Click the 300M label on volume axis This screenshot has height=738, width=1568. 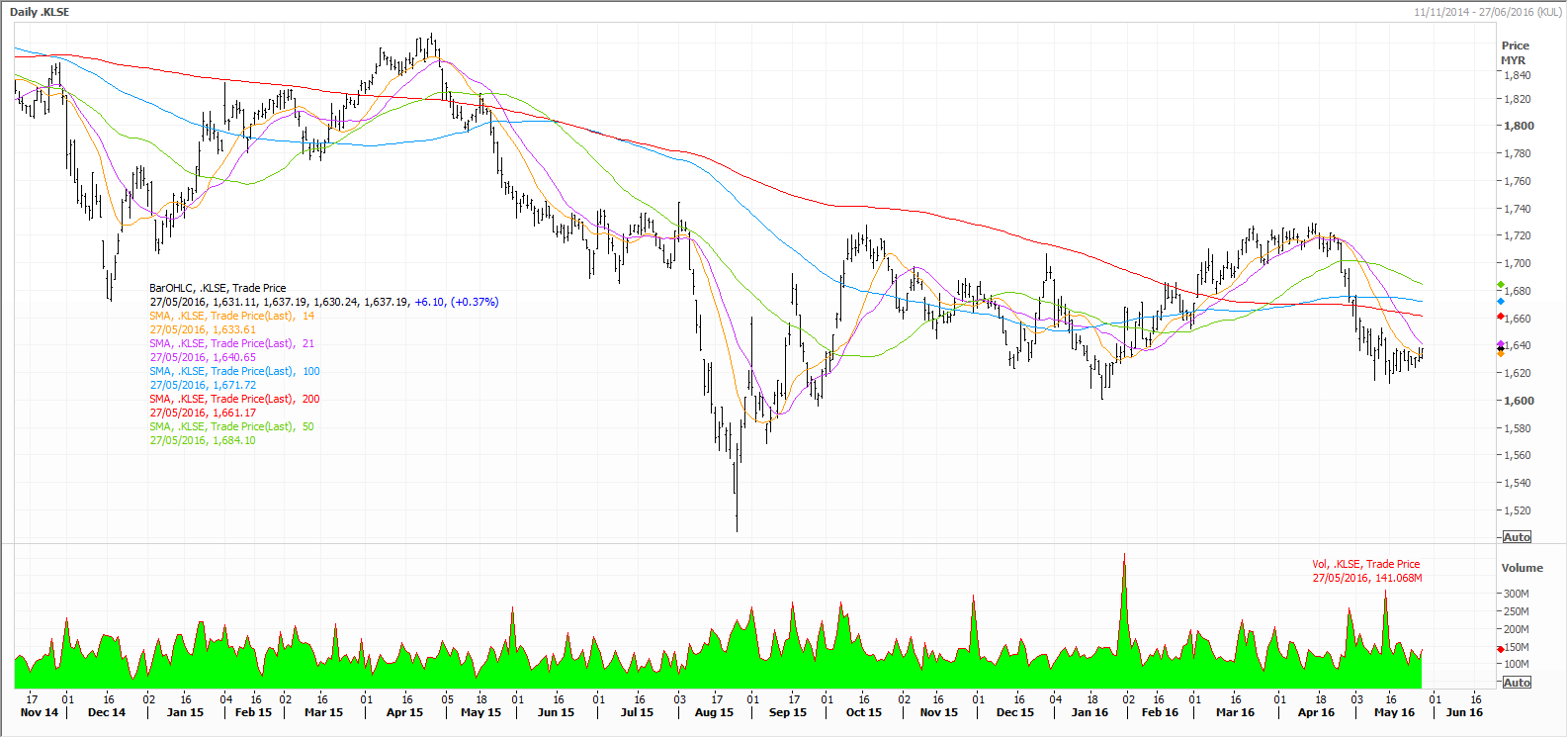pos(1516,594)
